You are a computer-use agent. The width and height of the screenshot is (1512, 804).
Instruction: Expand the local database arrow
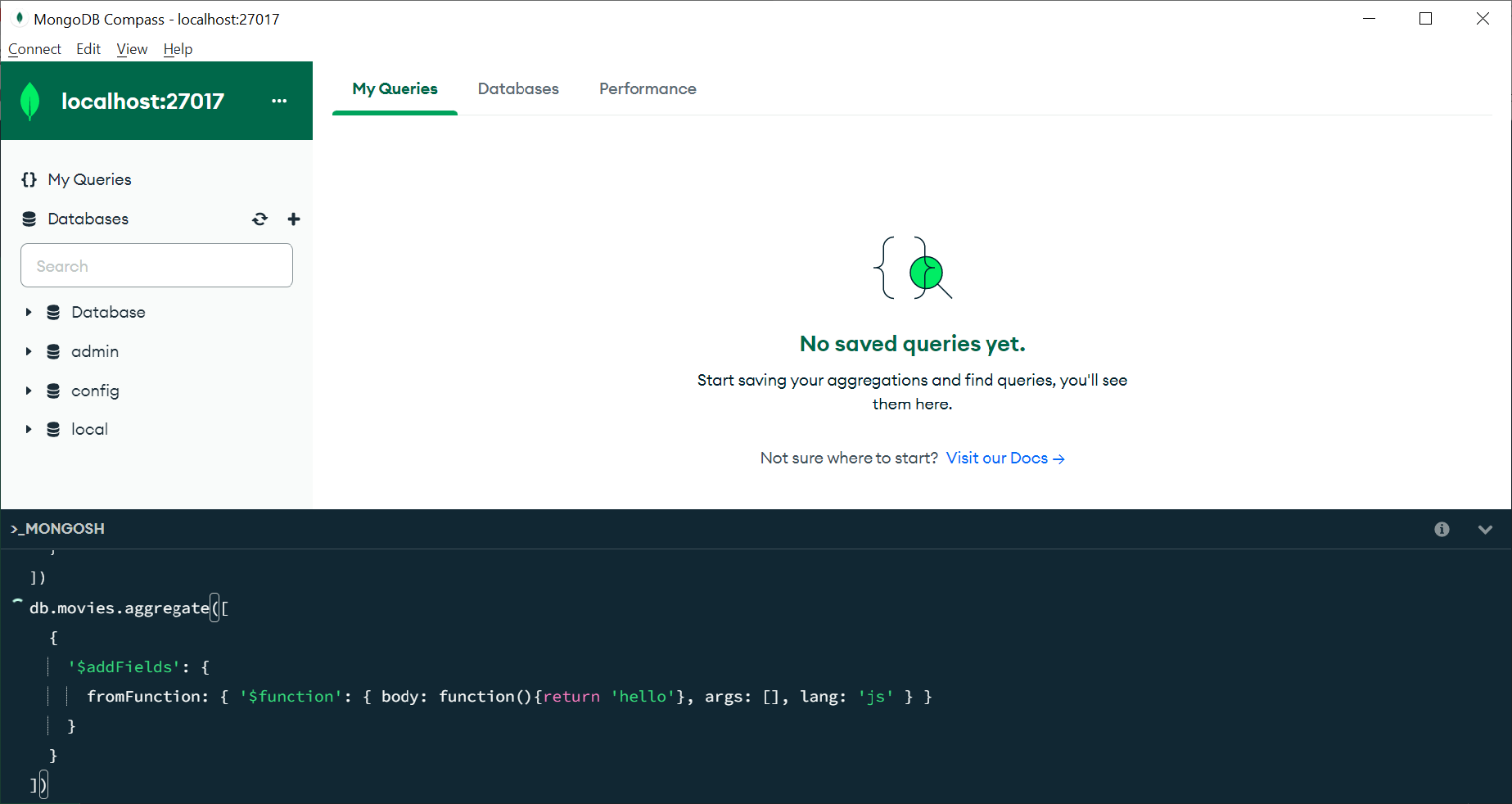point(29,429)
